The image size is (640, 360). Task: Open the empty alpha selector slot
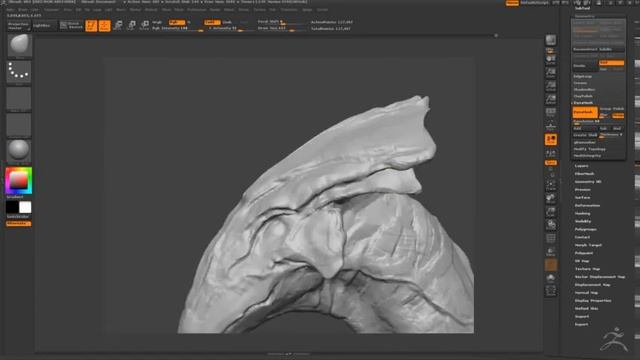pyautogui.click(x=19, y=98)
